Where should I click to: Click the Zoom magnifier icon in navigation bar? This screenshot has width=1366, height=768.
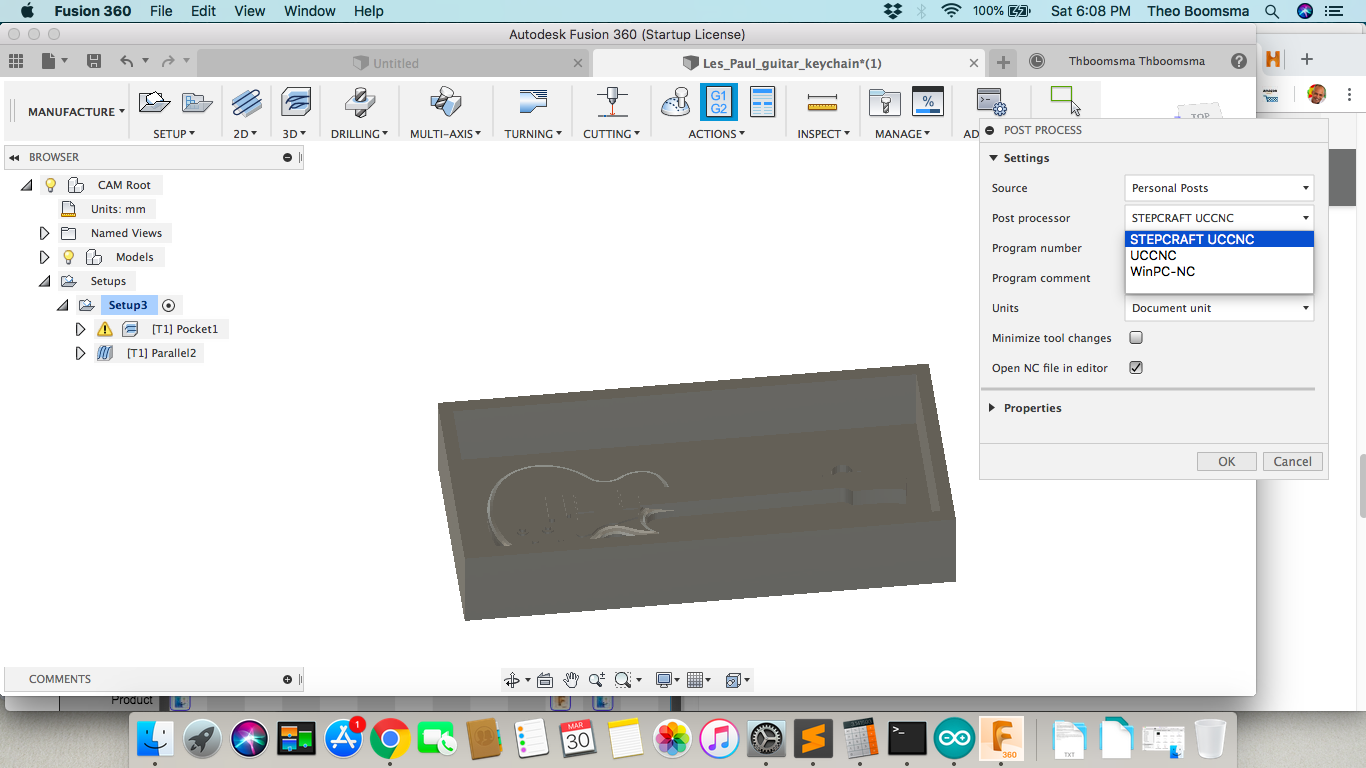point(597,680)
